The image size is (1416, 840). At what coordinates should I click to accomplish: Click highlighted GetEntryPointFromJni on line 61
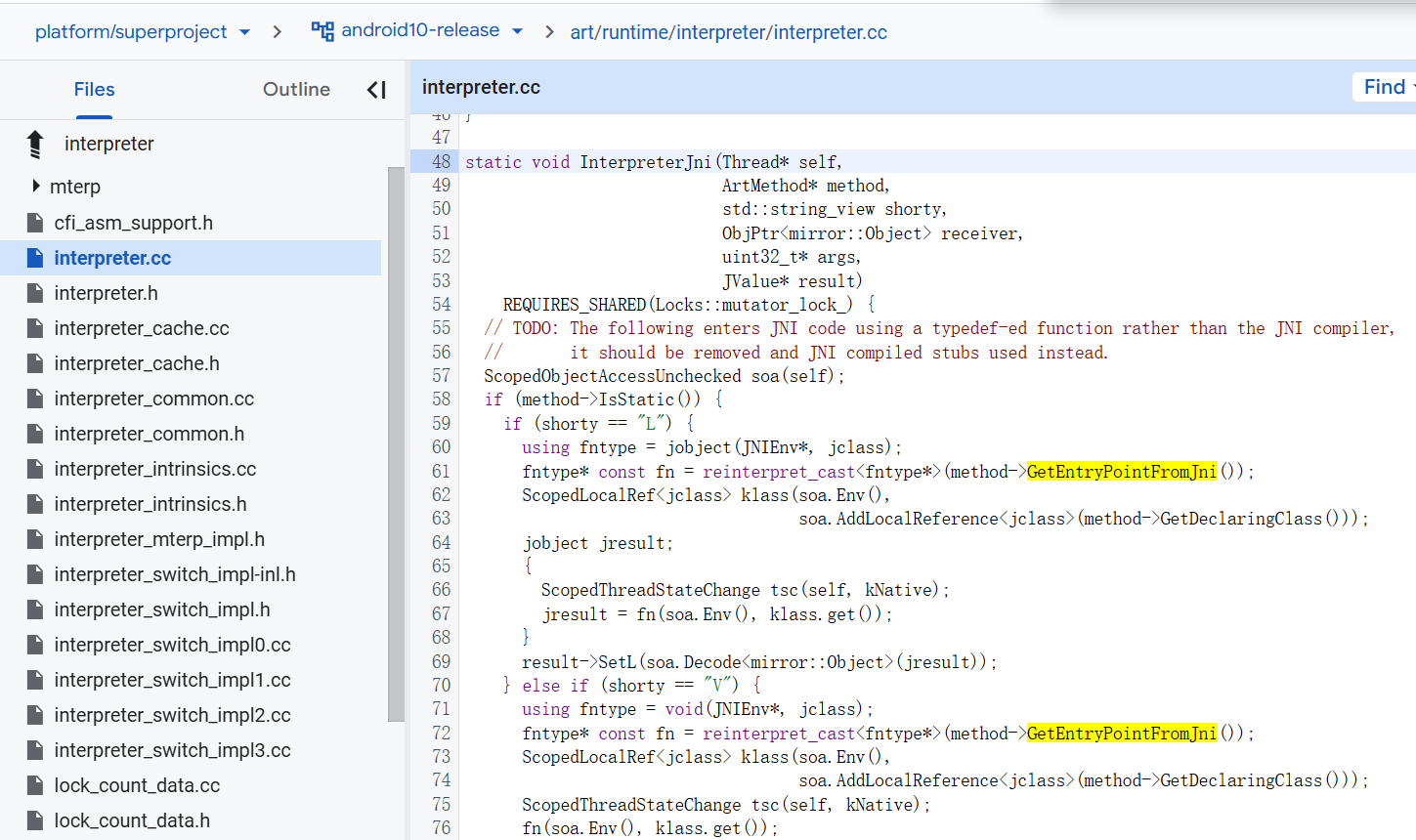point(1122,472)
